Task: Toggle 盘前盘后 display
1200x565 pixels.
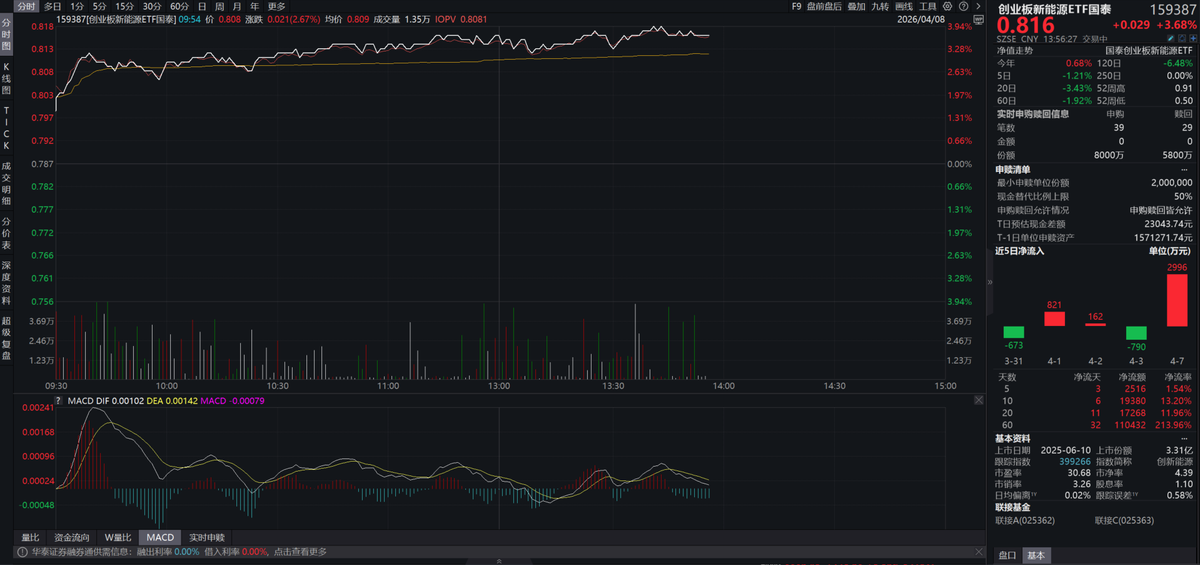Action: coord(825,6)
